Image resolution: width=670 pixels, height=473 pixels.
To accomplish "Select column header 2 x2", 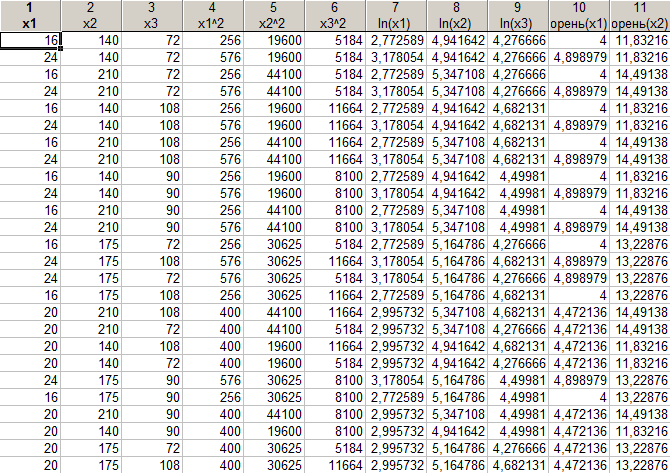I will tap(91, 15).
